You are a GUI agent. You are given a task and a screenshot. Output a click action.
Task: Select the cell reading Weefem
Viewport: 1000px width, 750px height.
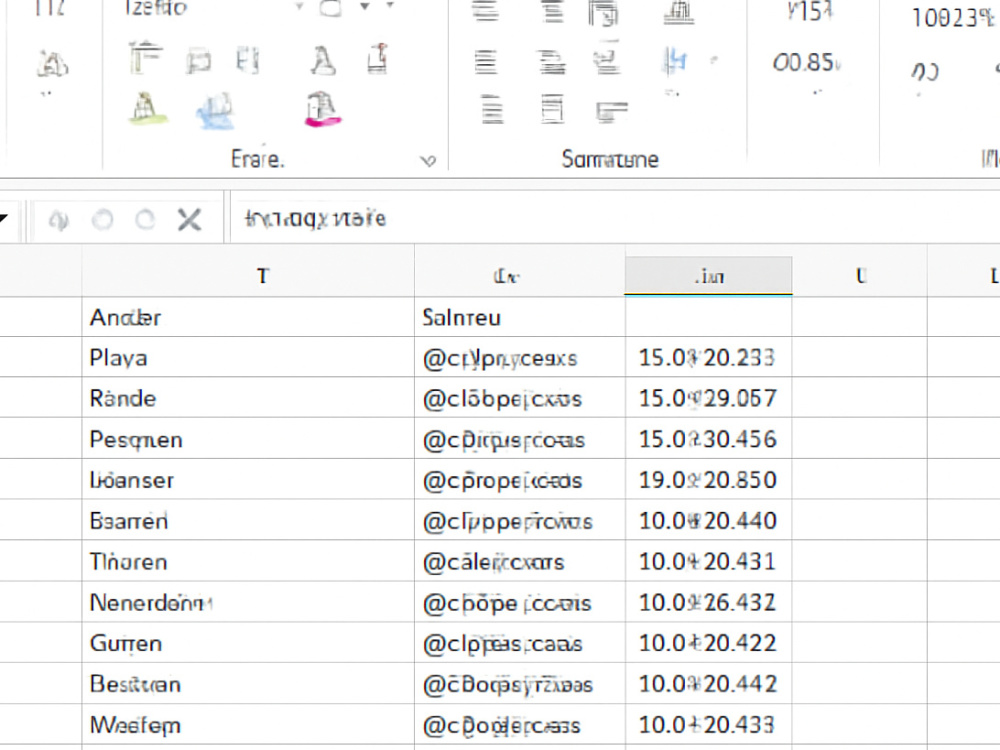point(248,724)
